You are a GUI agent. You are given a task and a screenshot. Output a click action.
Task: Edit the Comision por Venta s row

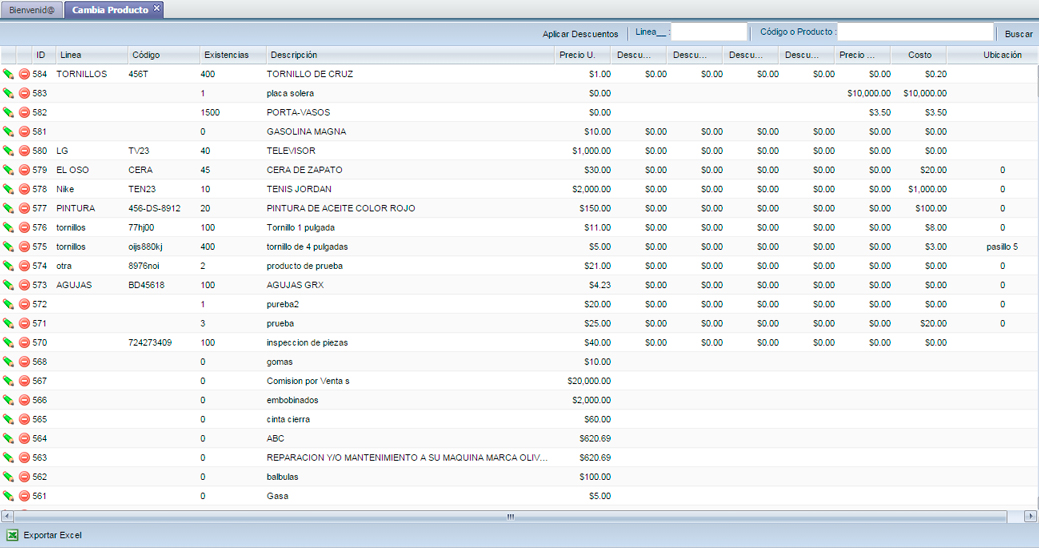click(8, 381)
